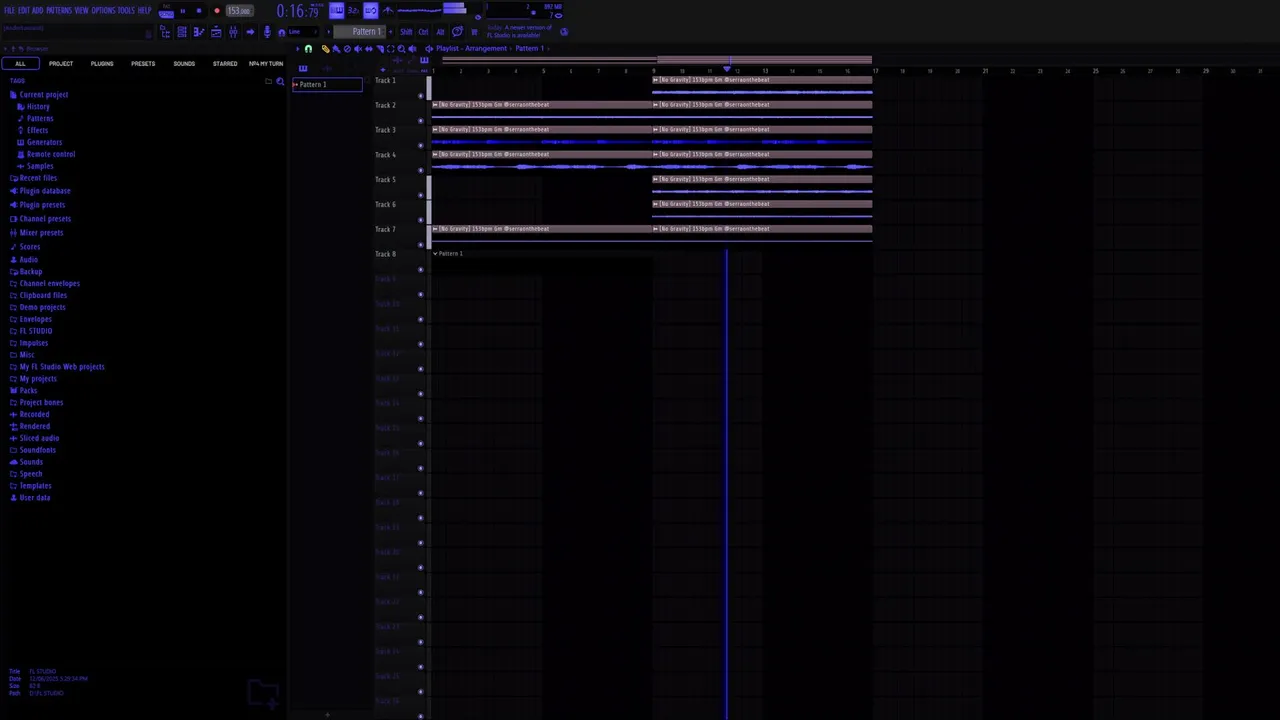Viewport: 1280px width, 720px height.
Task: Expand the Plugin presets folder
Action: tap(37, 205)
